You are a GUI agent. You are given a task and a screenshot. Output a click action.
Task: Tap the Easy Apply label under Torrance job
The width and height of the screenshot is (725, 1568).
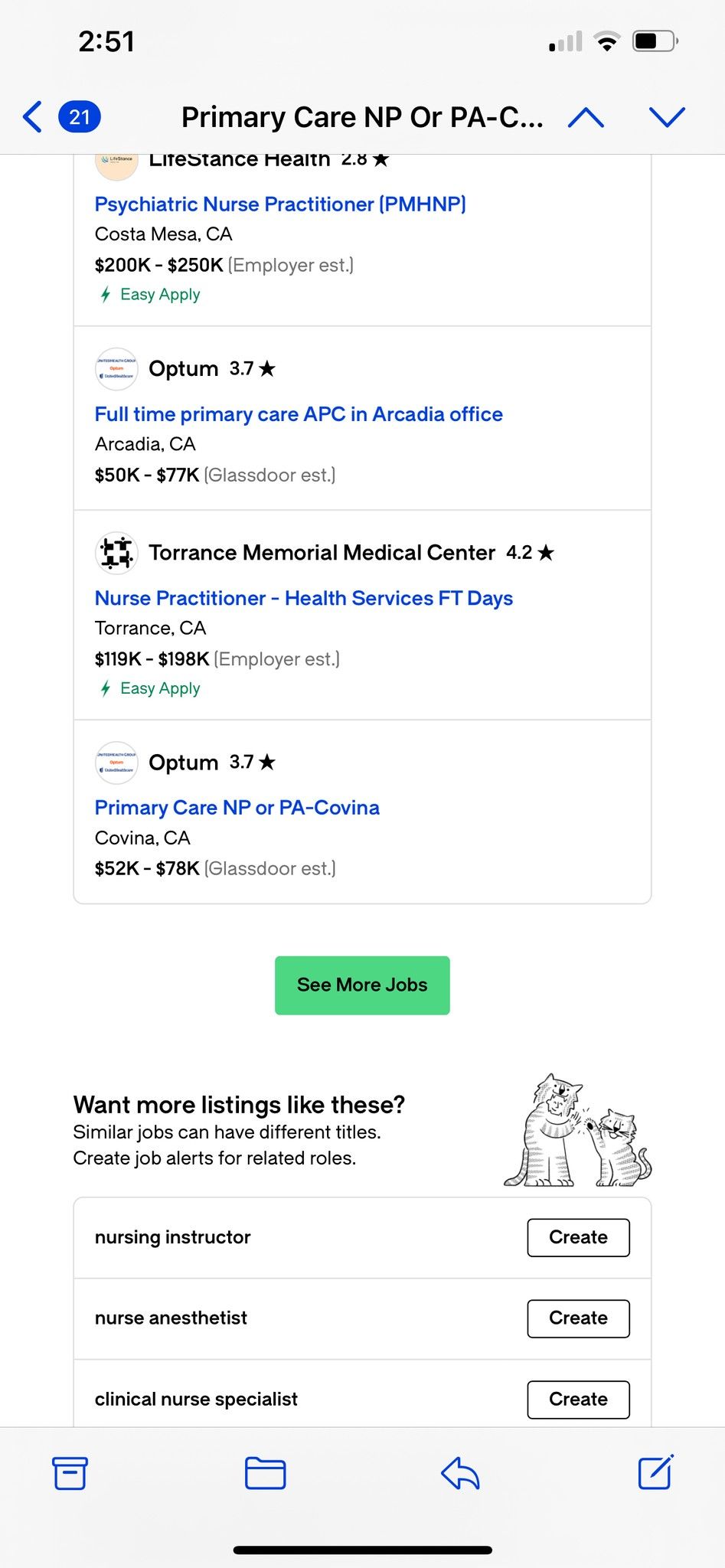point(159,688)
